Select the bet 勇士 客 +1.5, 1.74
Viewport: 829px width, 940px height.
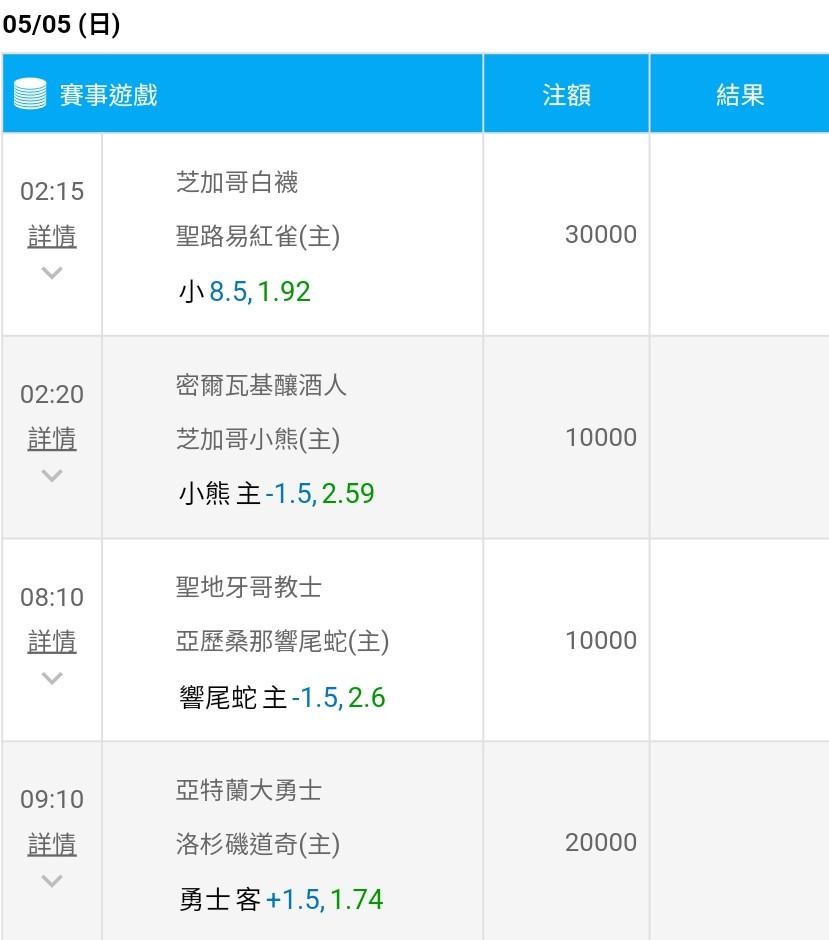coord(281,899)
